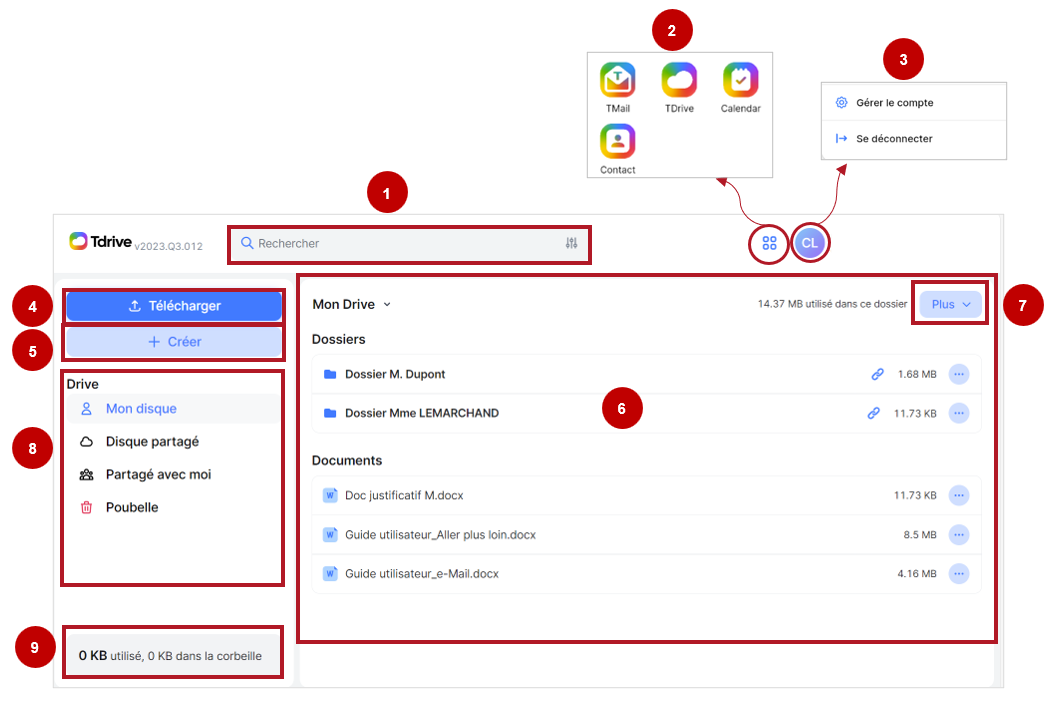Open search filter options icon
The image size is (1054, 705).
coord(571,243)
